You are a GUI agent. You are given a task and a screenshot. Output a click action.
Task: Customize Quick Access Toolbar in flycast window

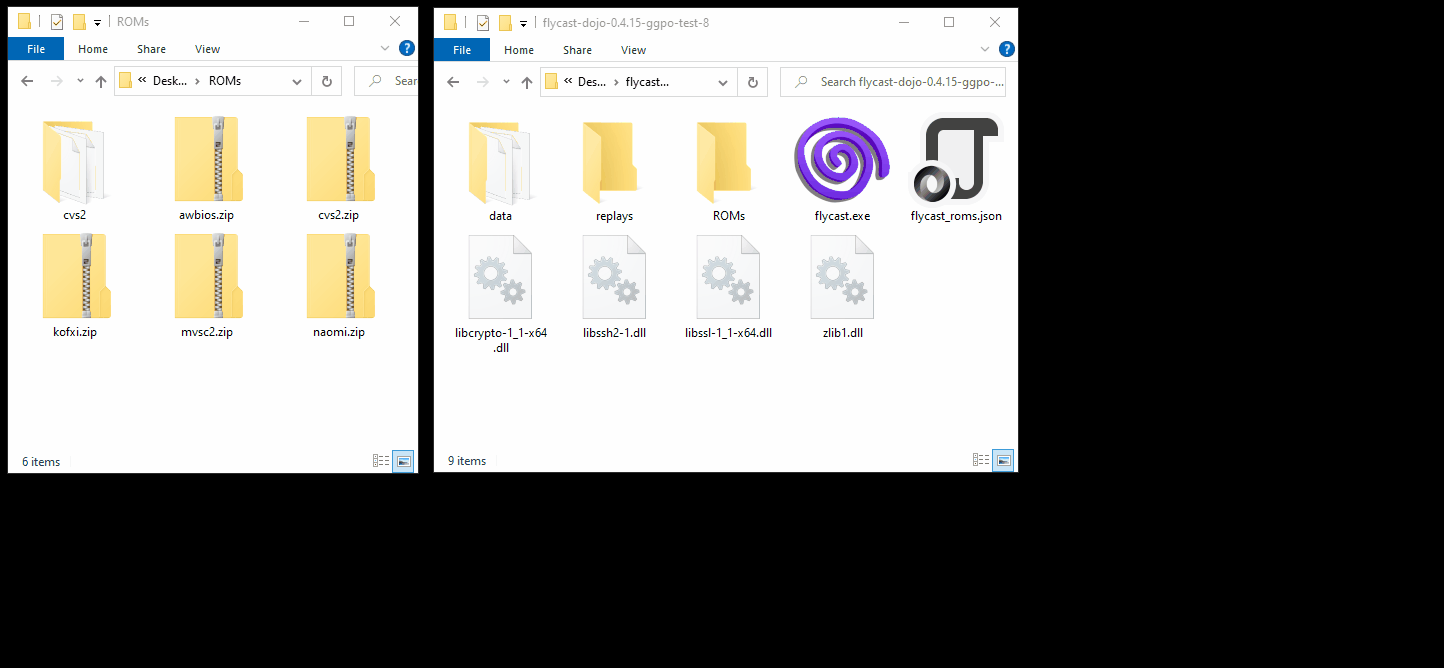(x=523, y=22)
